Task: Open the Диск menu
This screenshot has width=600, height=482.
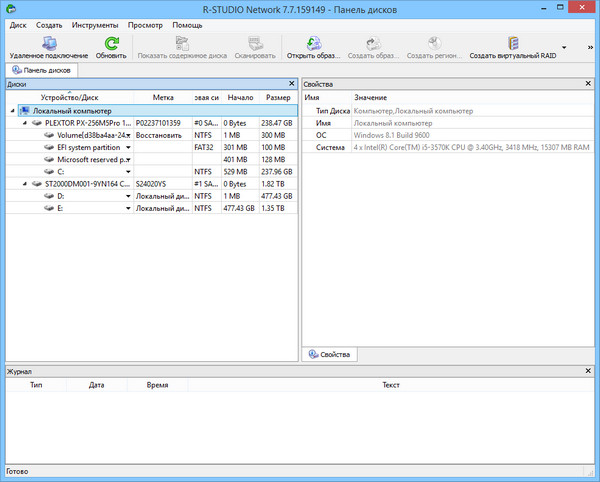Action: coord(17,24)
